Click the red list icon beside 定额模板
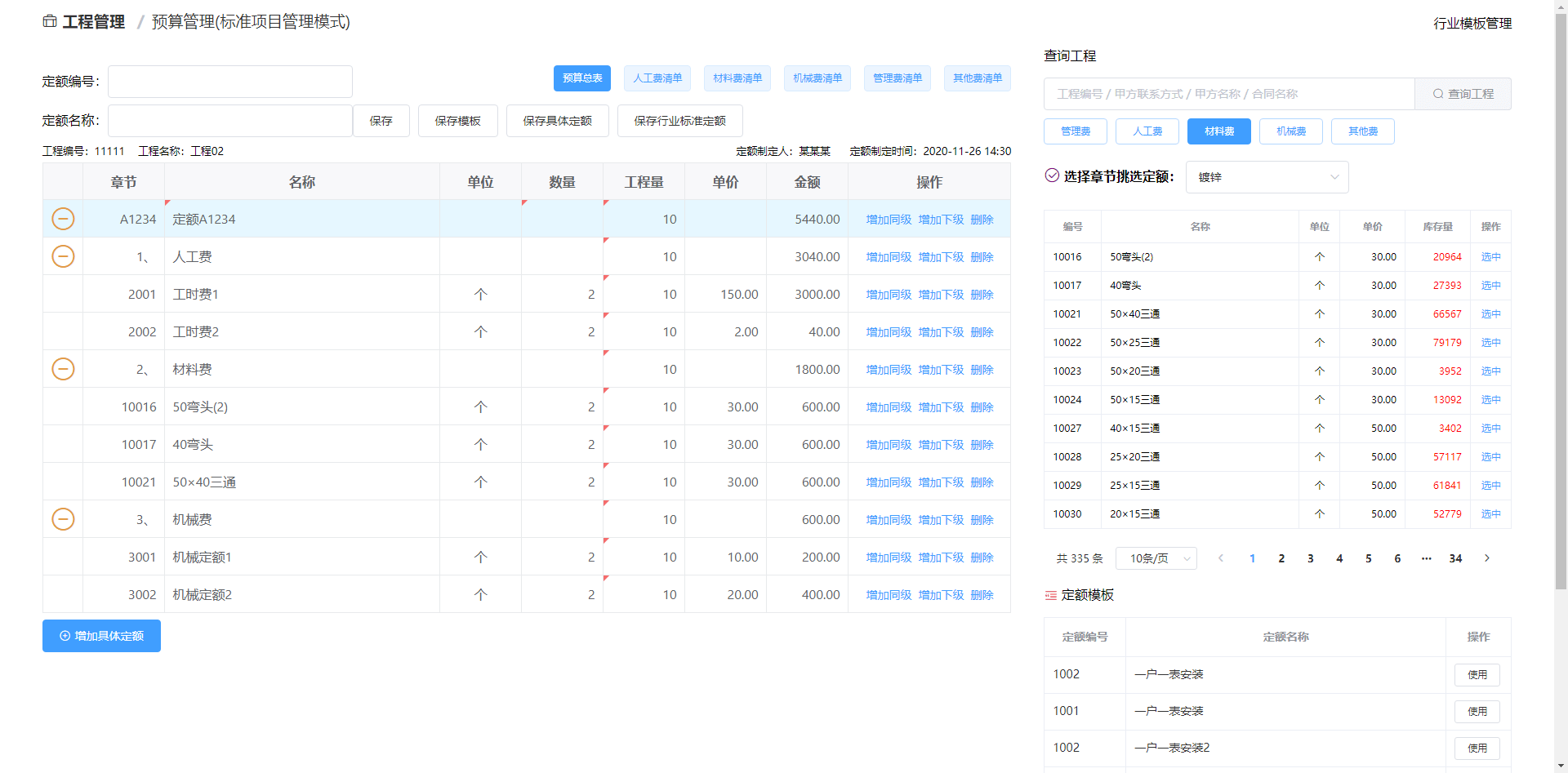This screenshot has height=773, width=1568. [1050, 595]
